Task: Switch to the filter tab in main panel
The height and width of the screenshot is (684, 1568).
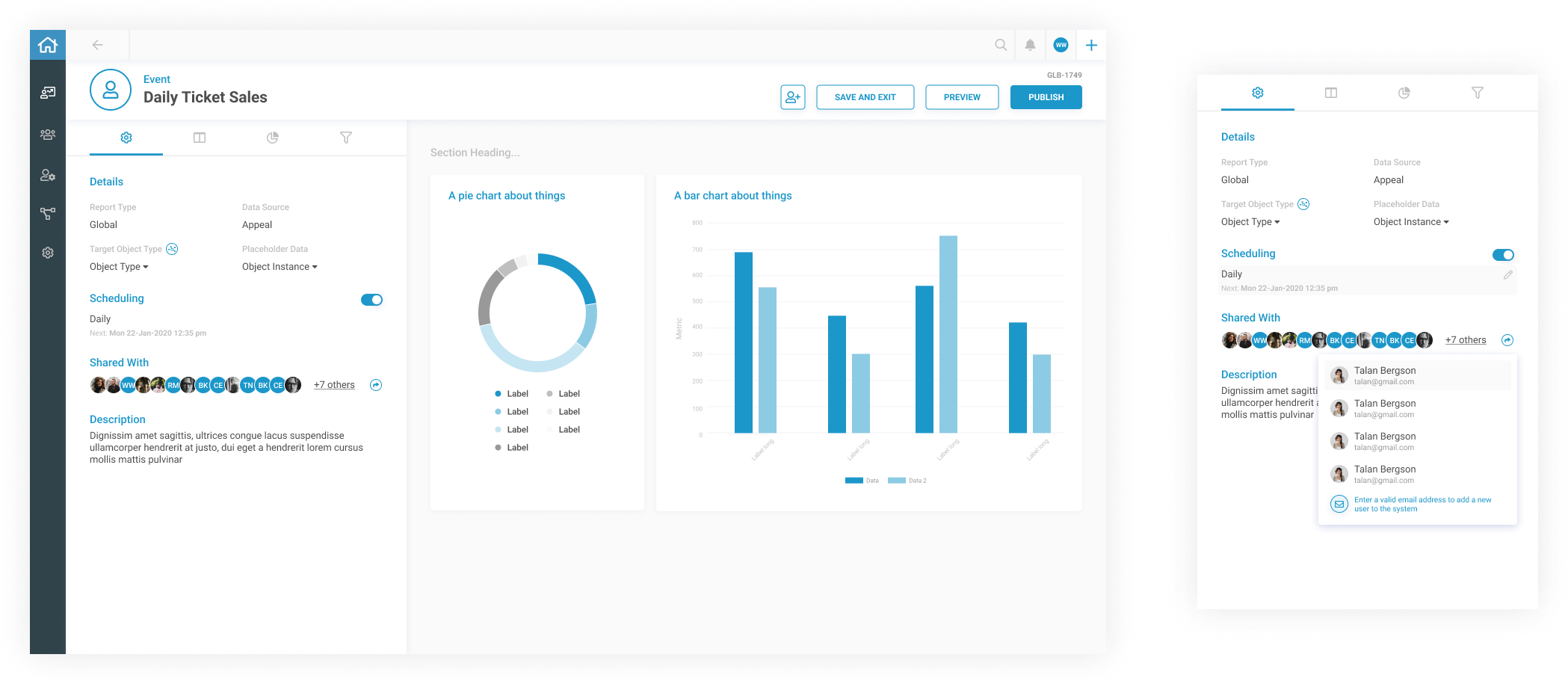Action: (346, 138)
